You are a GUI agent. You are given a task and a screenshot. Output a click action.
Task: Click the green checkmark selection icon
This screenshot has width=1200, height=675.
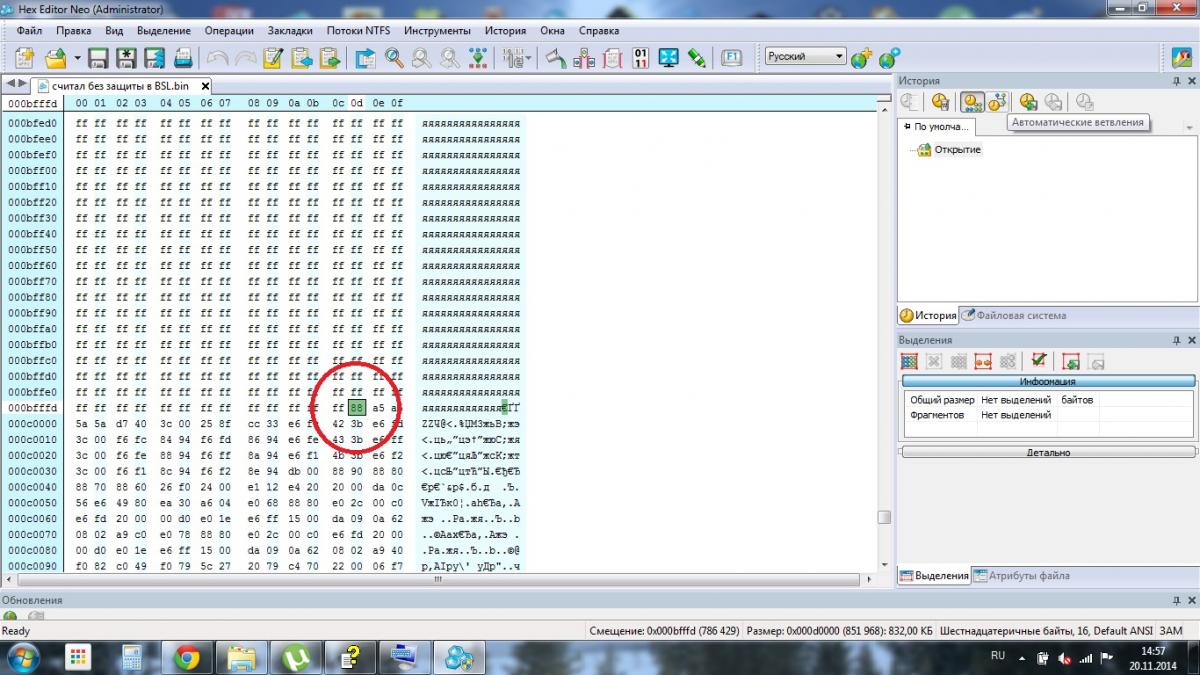(1040, 361)
